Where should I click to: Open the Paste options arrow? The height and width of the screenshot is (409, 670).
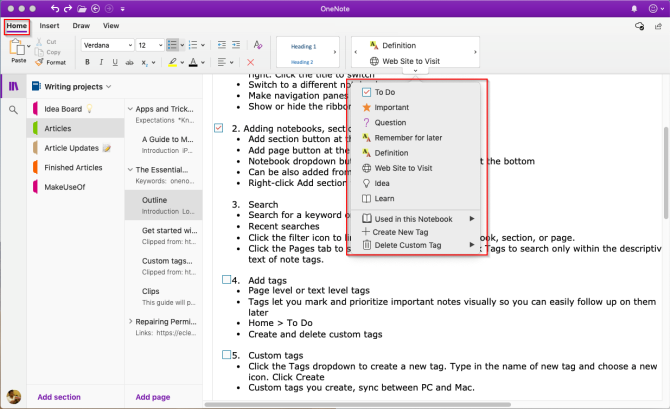(29, 46)
